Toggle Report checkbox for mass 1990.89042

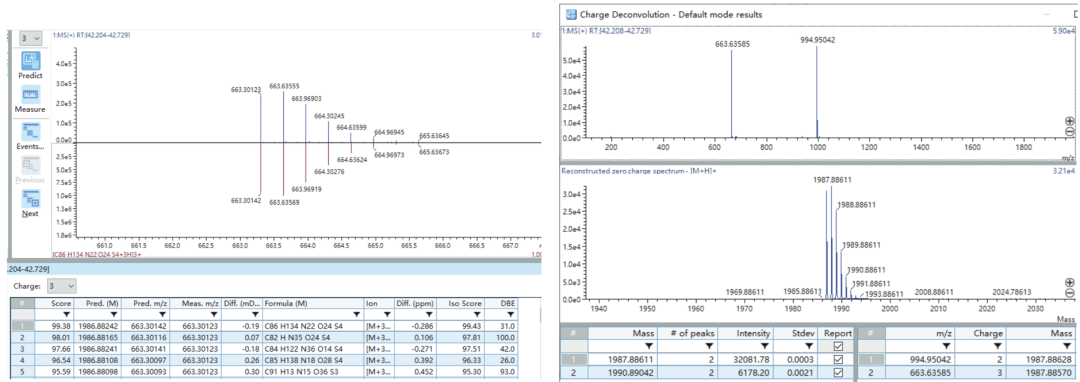(838, 372)
